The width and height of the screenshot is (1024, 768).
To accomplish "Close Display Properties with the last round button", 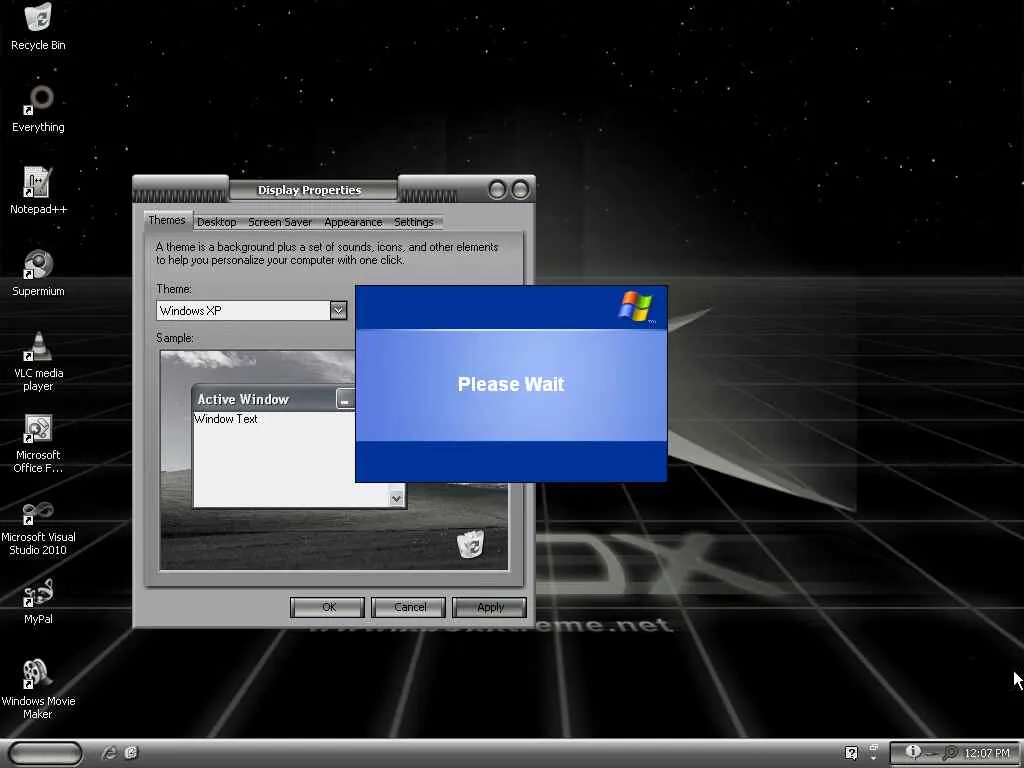I will pyautogui.click(x=520, y=190).
